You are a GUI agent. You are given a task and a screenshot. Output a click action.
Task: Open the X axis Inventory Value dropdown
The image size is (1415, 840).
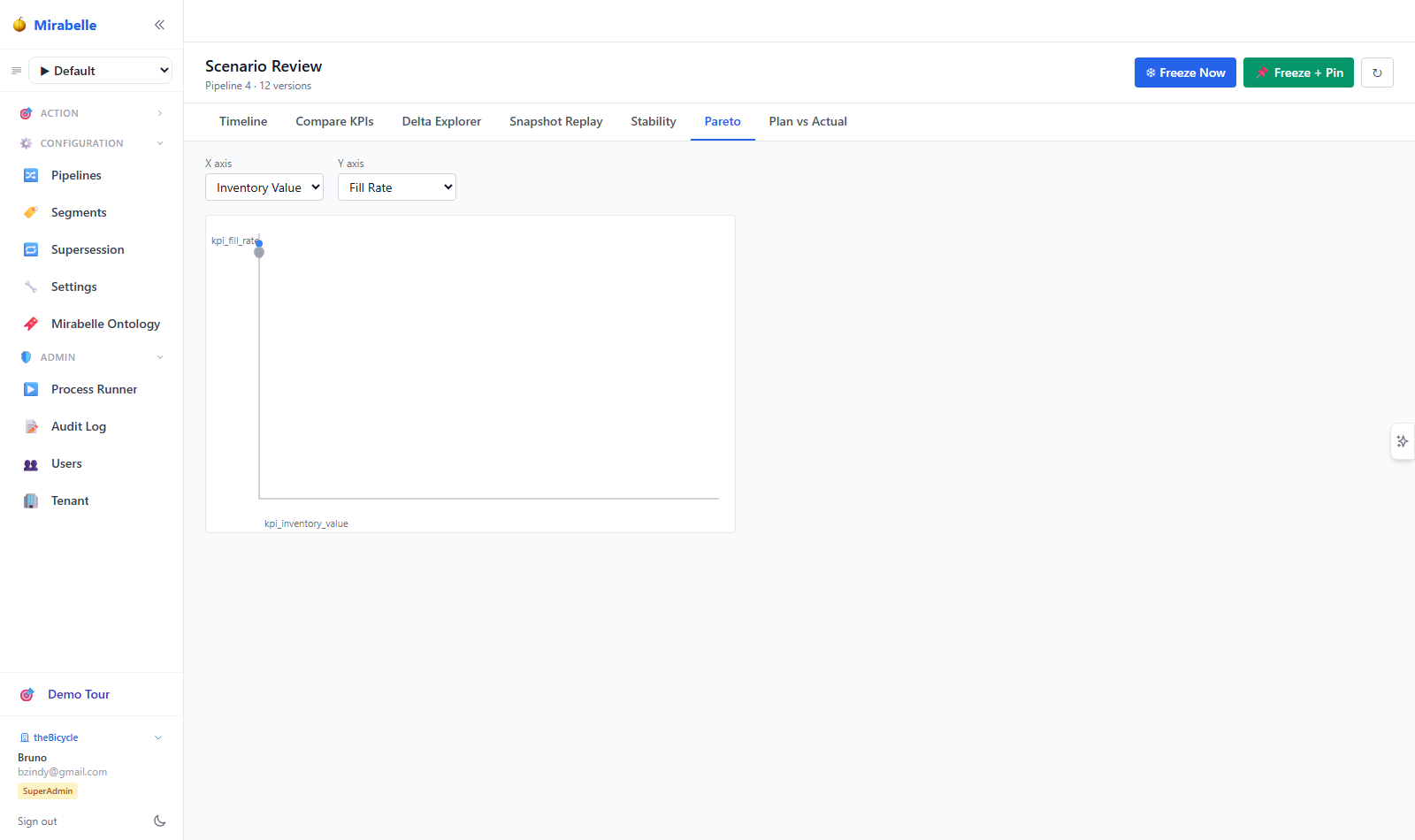click(264, 187)
